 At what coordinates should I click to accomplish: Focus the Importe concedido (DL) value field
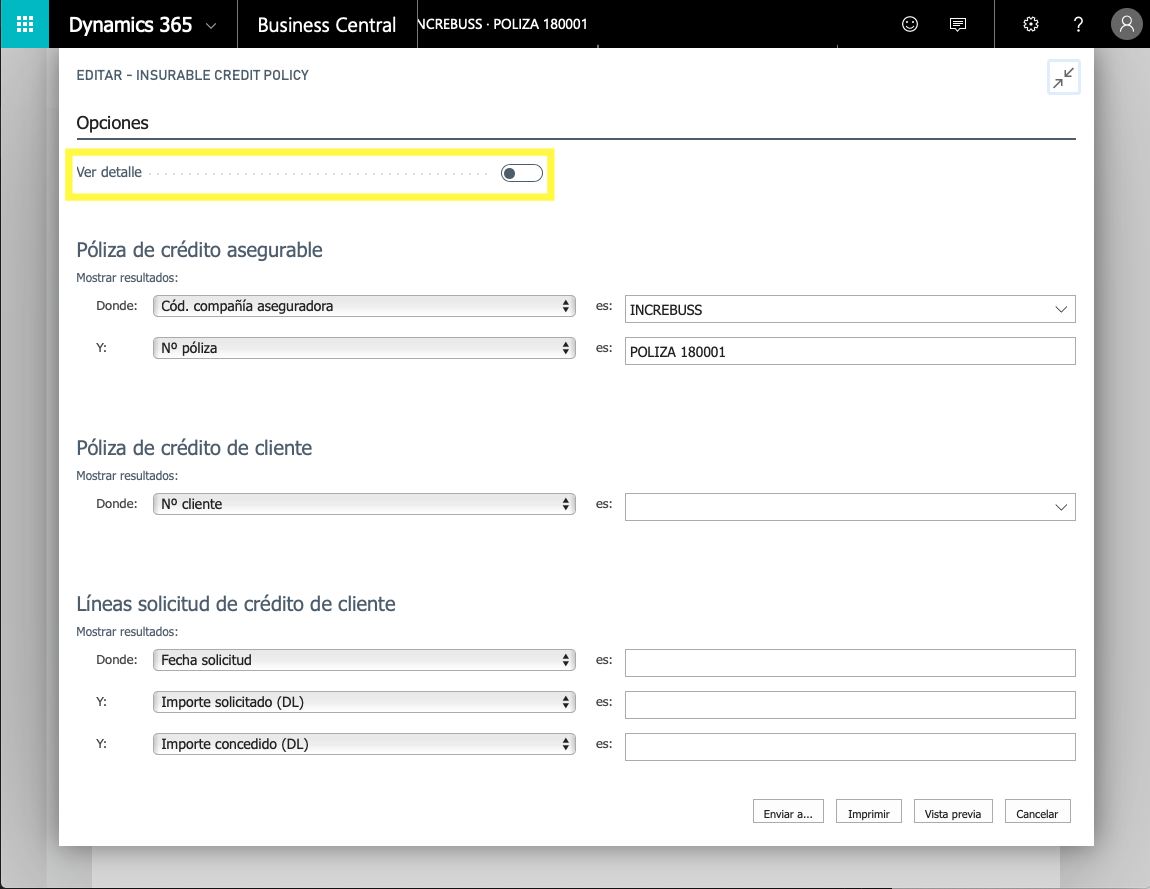850,747
